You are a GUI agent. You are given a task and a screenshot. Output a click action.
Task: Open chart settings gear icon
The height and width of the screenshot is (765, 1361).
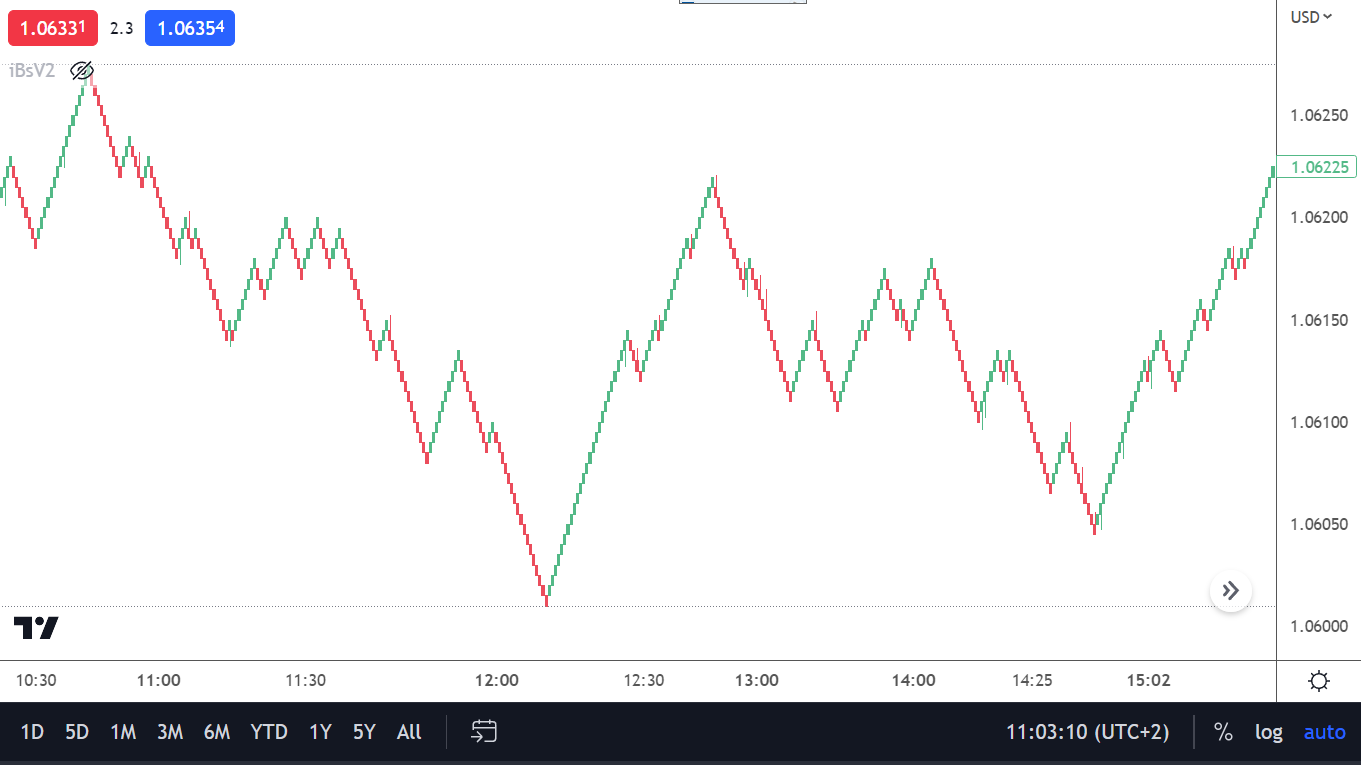pos(1318,682)
